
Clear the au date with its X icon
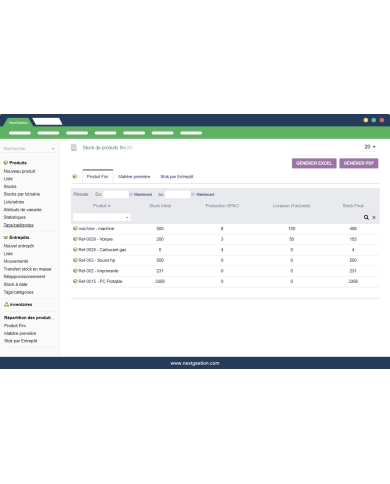(x=193, y=194)
